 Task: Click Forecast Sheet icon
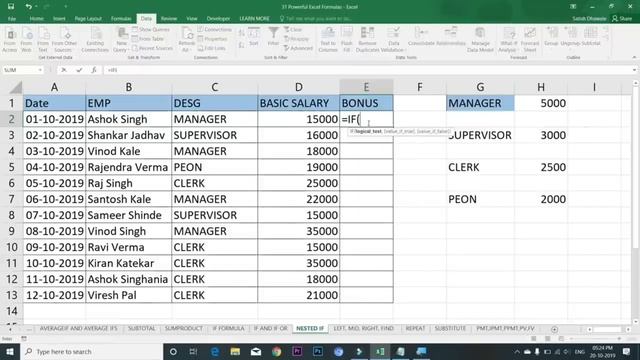pos(530,40)
